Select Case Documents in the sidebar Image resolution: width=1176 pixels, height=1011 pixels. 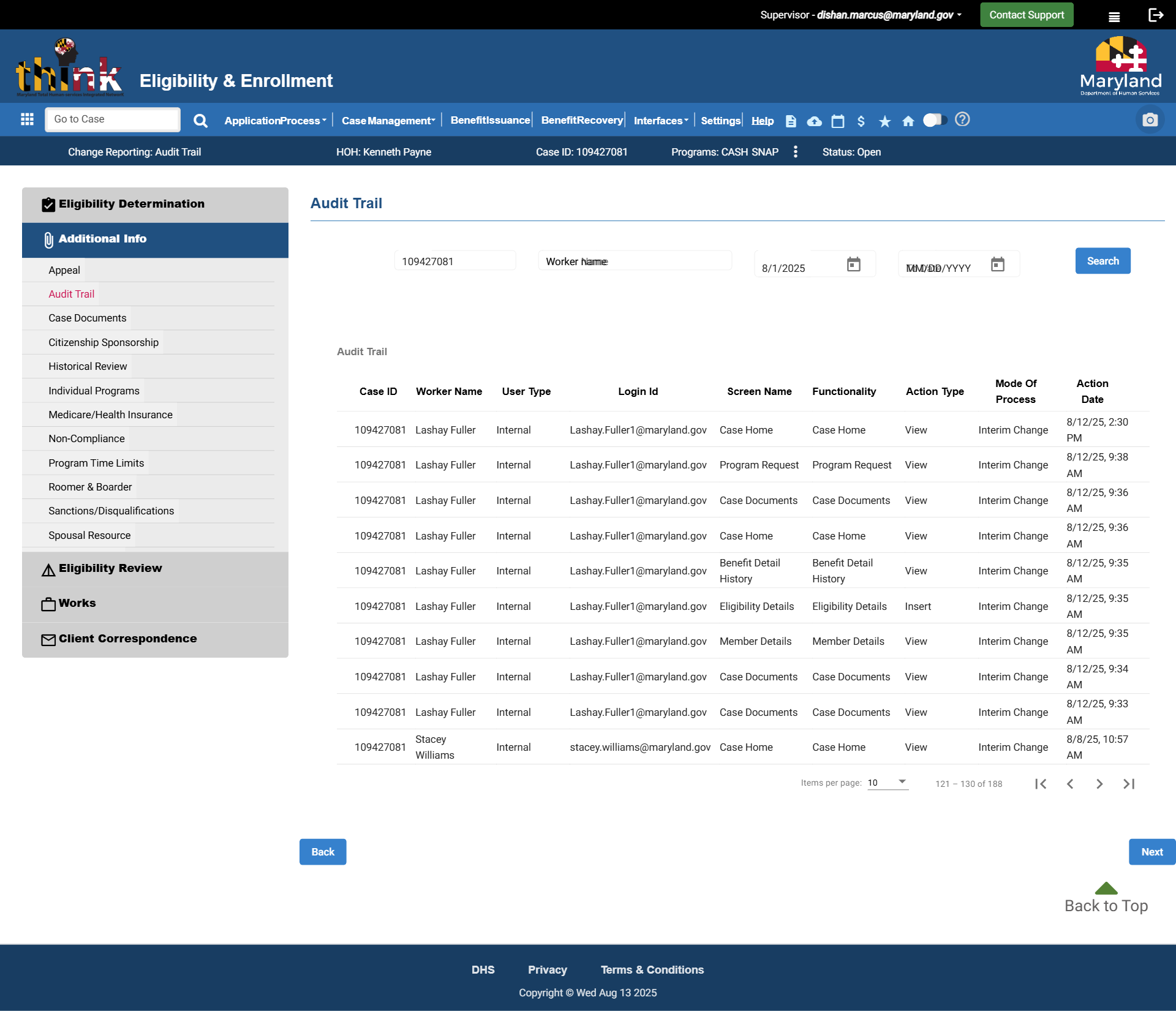coord(88,318)
